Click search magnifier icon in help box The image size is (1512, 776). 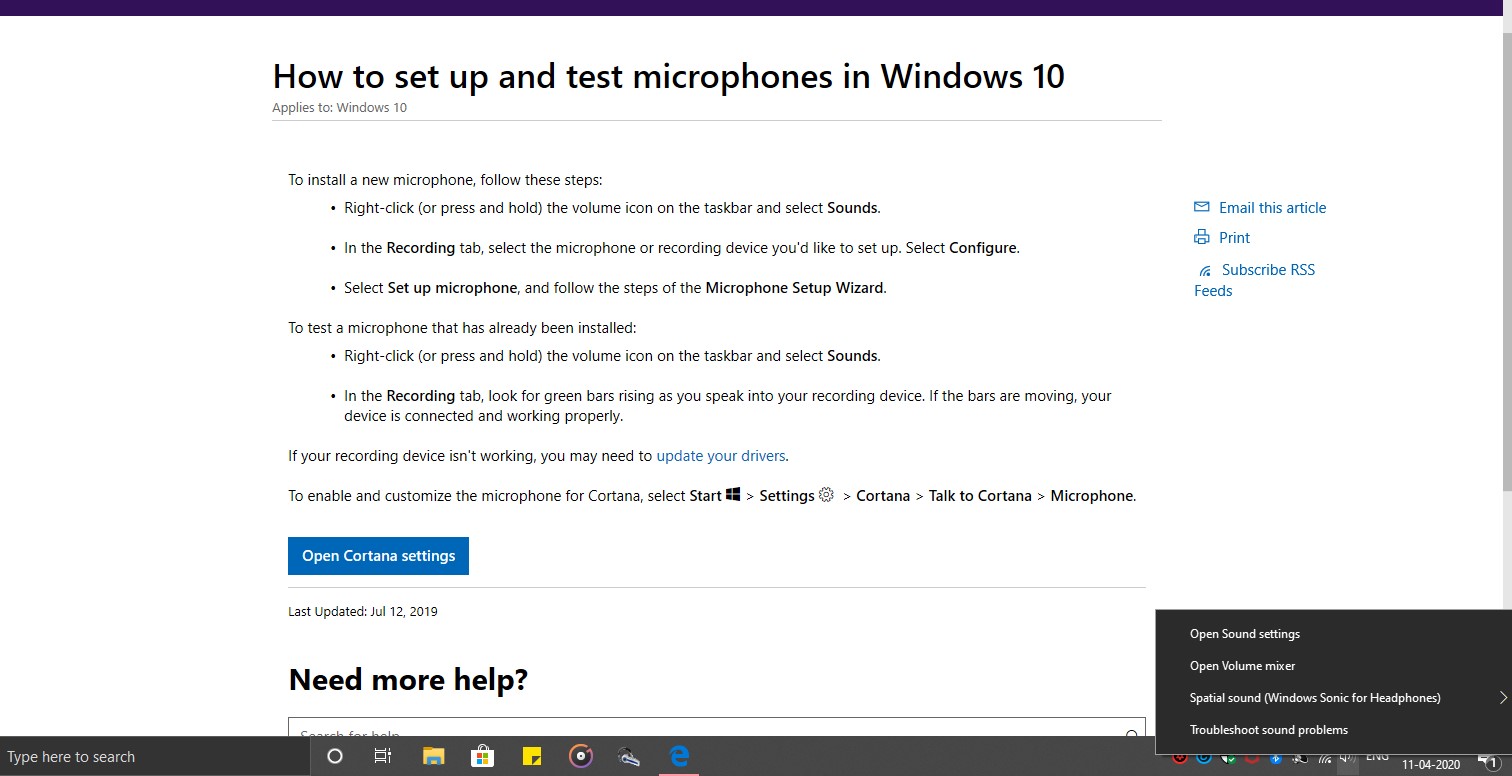click(x=1132, y=735)
